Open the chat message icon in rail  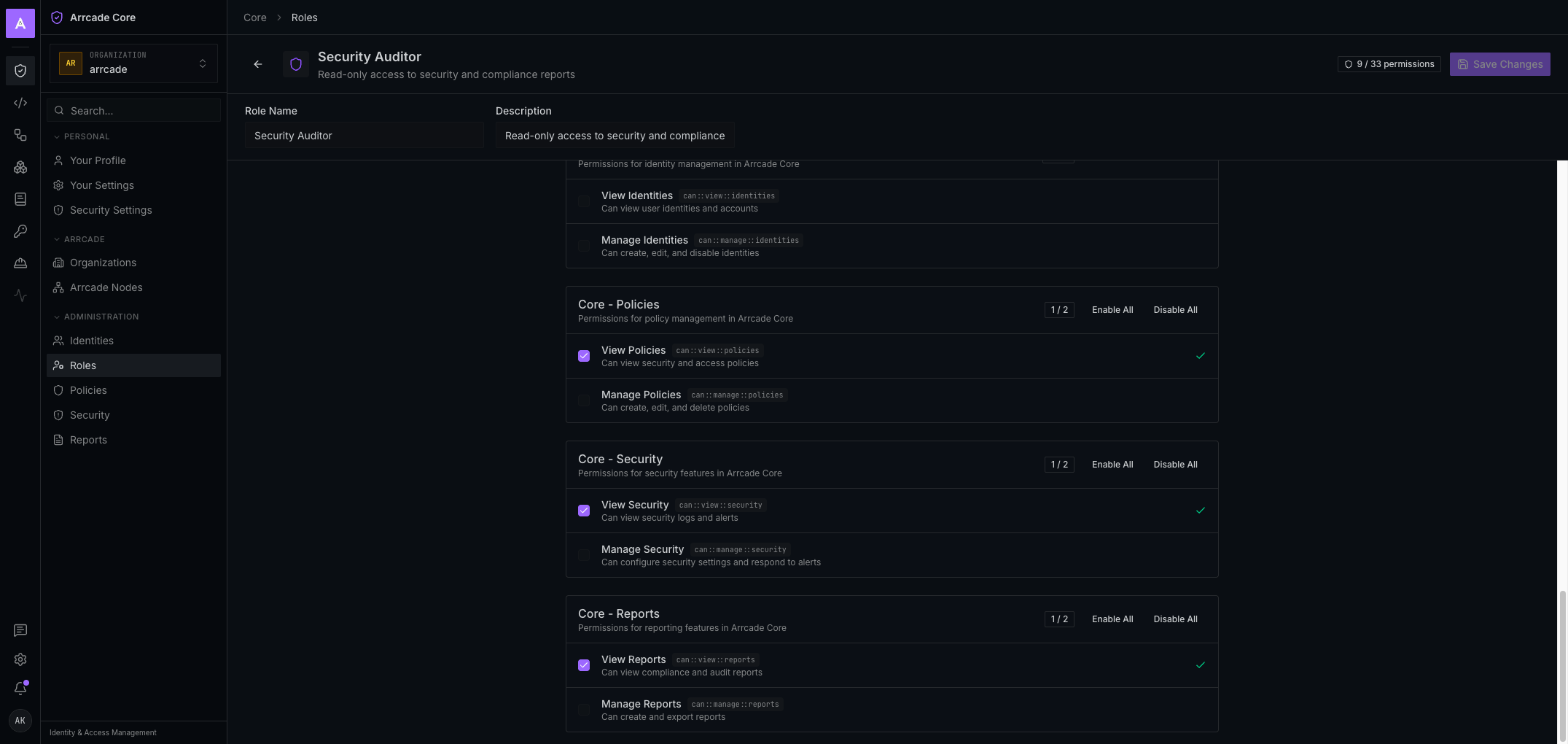20,630
